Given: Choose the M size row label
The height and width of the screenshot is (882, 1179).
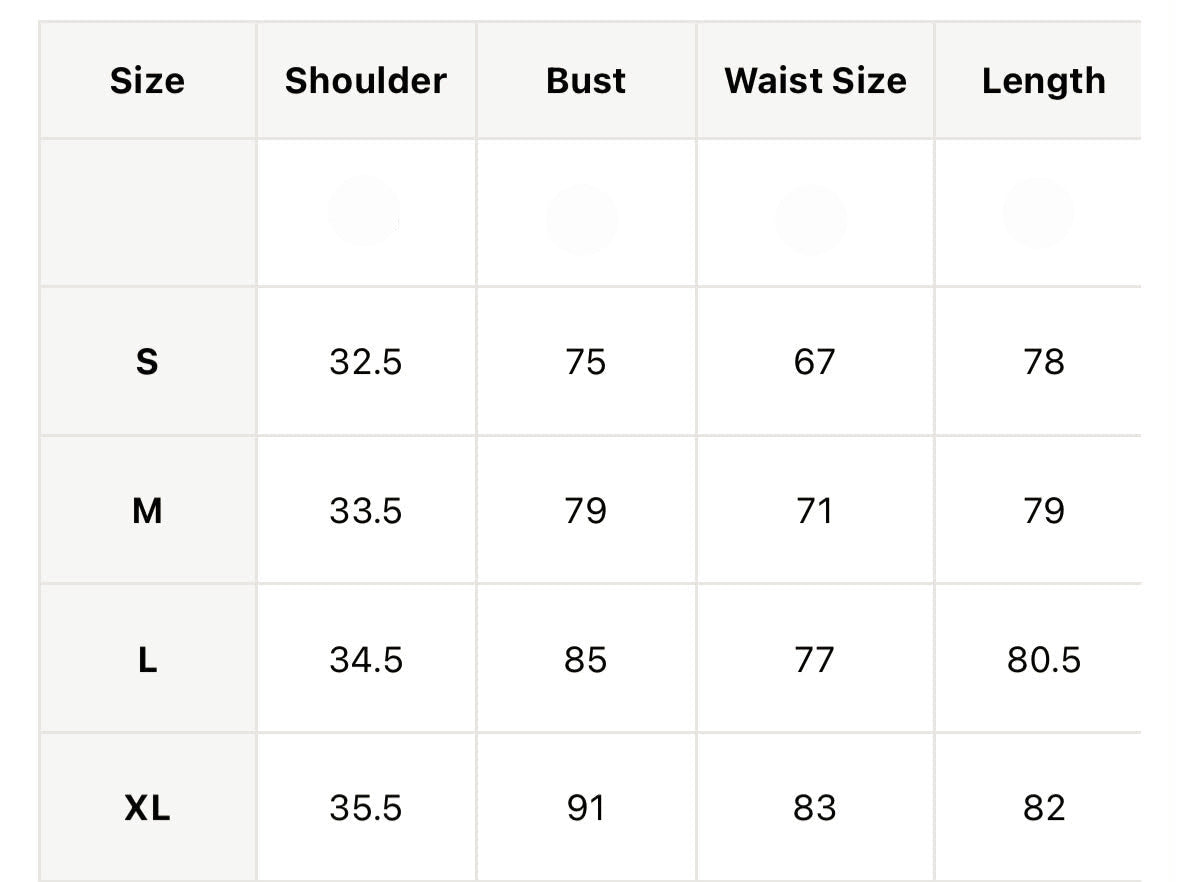Looking at the screenshot, I should point(147,511).
